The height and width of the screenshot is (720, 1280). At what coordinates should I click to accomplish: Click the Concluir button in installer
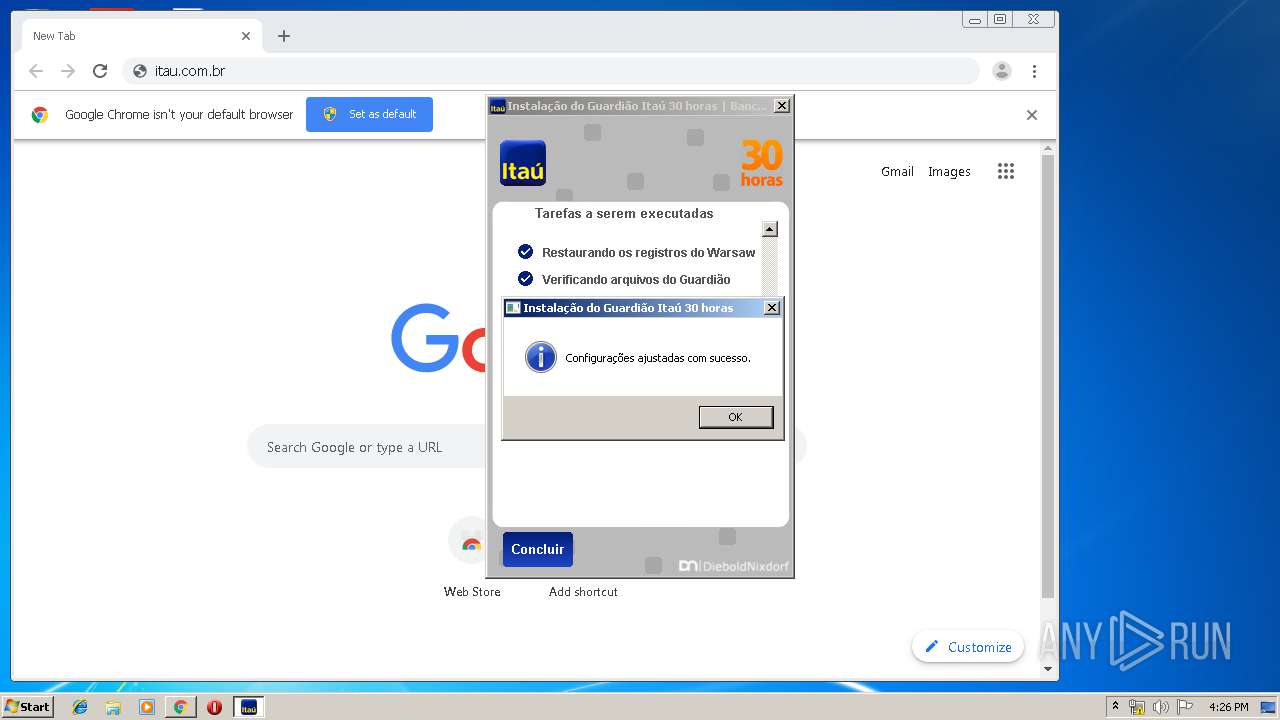click(538, 549)
